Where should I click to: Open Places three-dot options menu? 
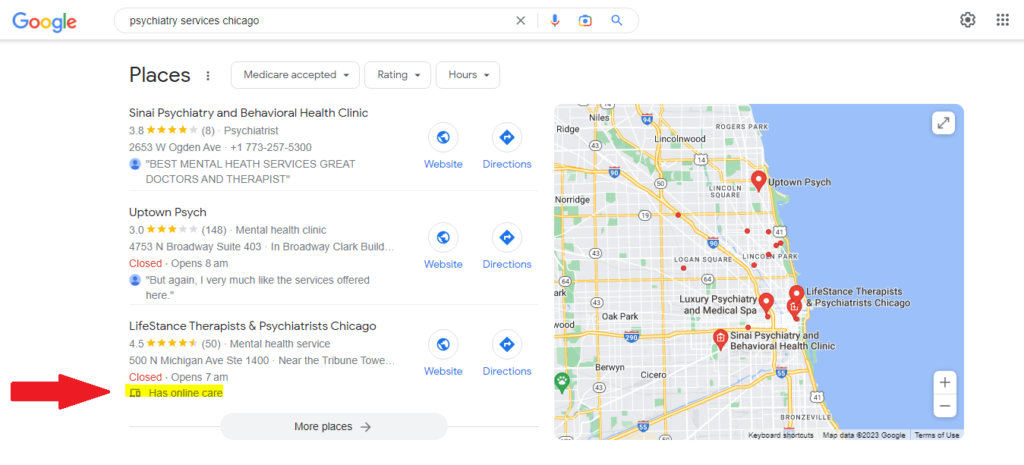[208, 76]
